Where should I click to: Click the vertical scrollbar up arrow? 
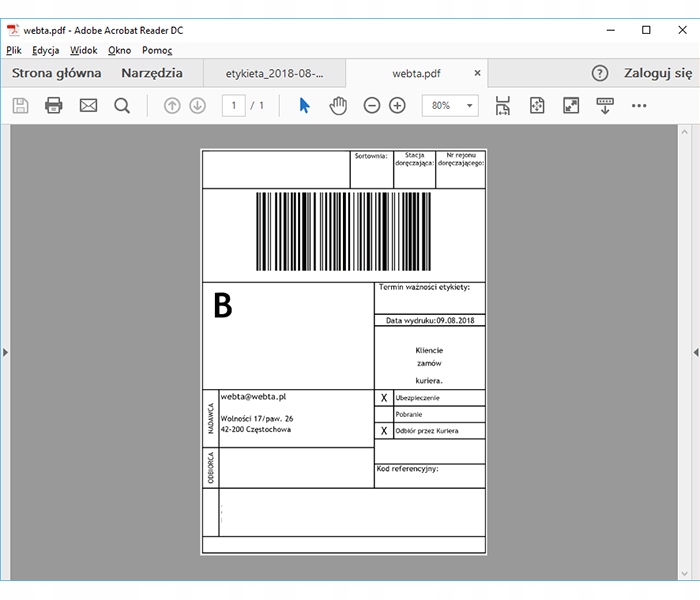click(684, 132)
